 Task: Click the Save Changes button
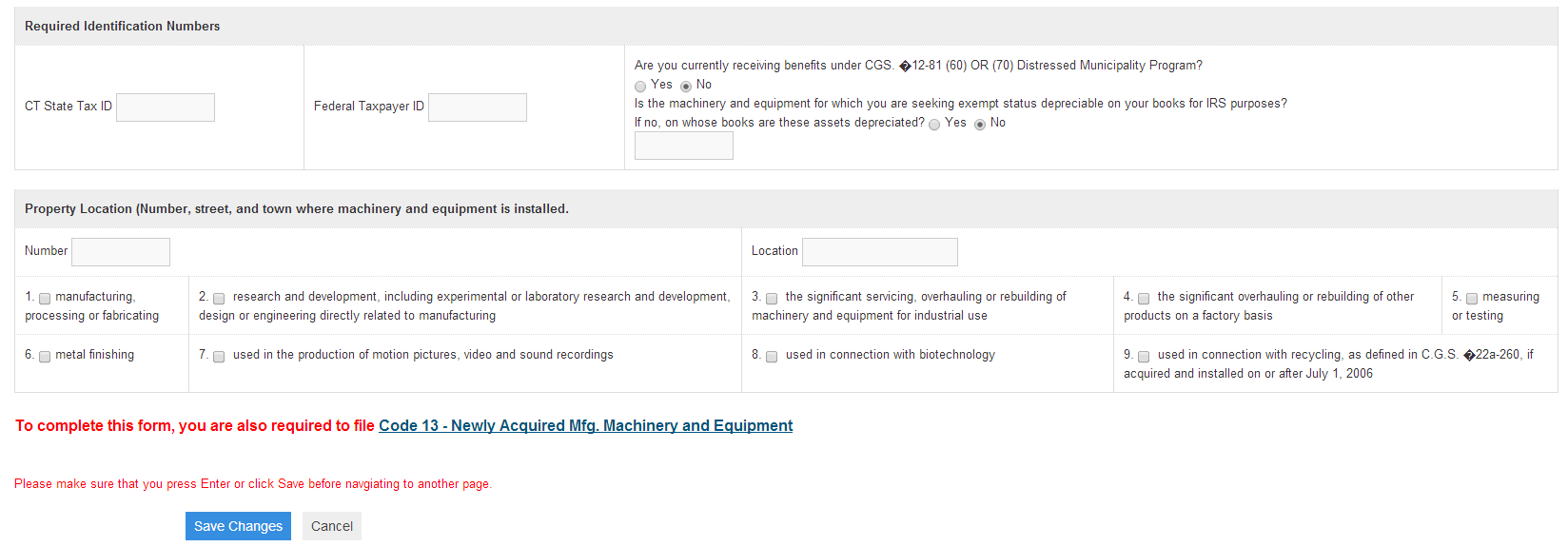[238, 526]
